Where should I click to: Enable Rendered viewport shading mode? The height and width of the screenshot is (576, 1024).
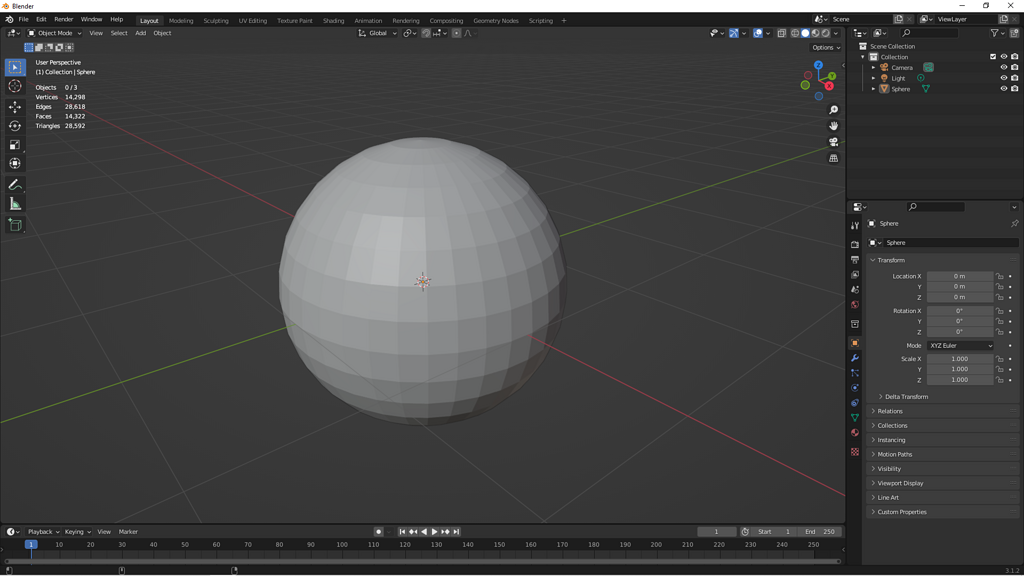[x=826, y=32]
